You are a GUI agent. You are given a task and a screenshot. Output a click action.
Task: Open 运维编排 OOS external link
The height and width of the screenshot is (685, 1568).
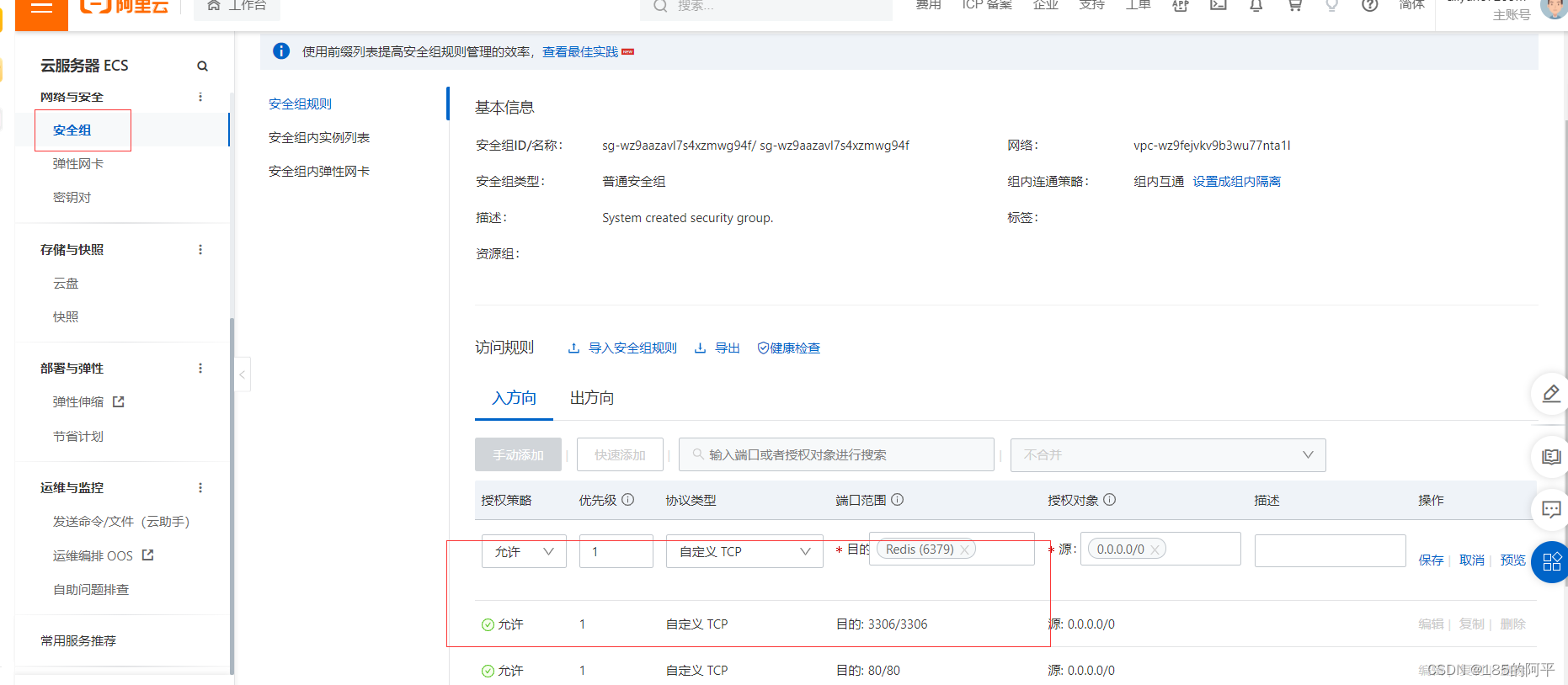[x=103, y=556]
